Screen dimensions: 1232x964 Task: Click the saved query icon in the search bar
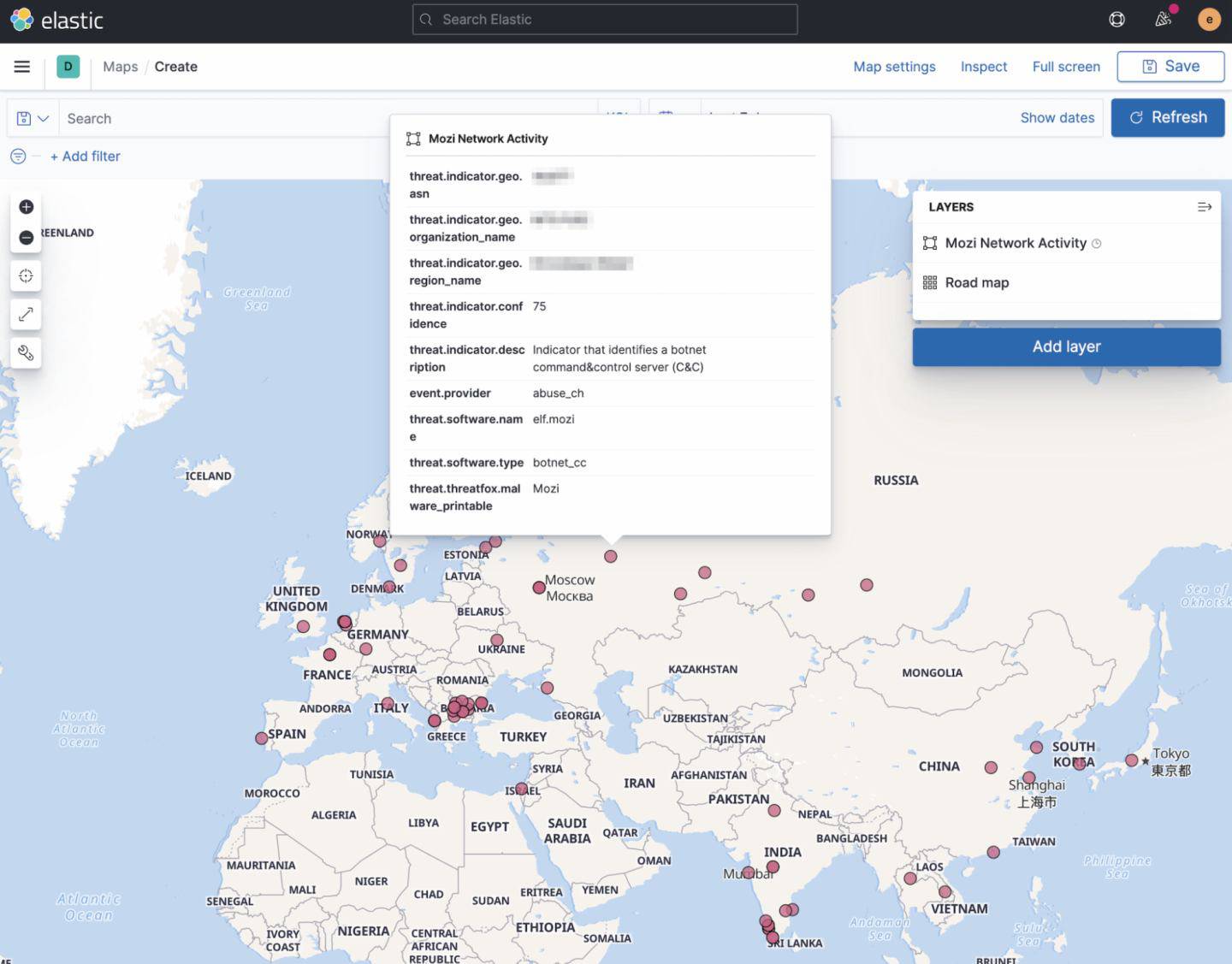(x=24, y=117)
